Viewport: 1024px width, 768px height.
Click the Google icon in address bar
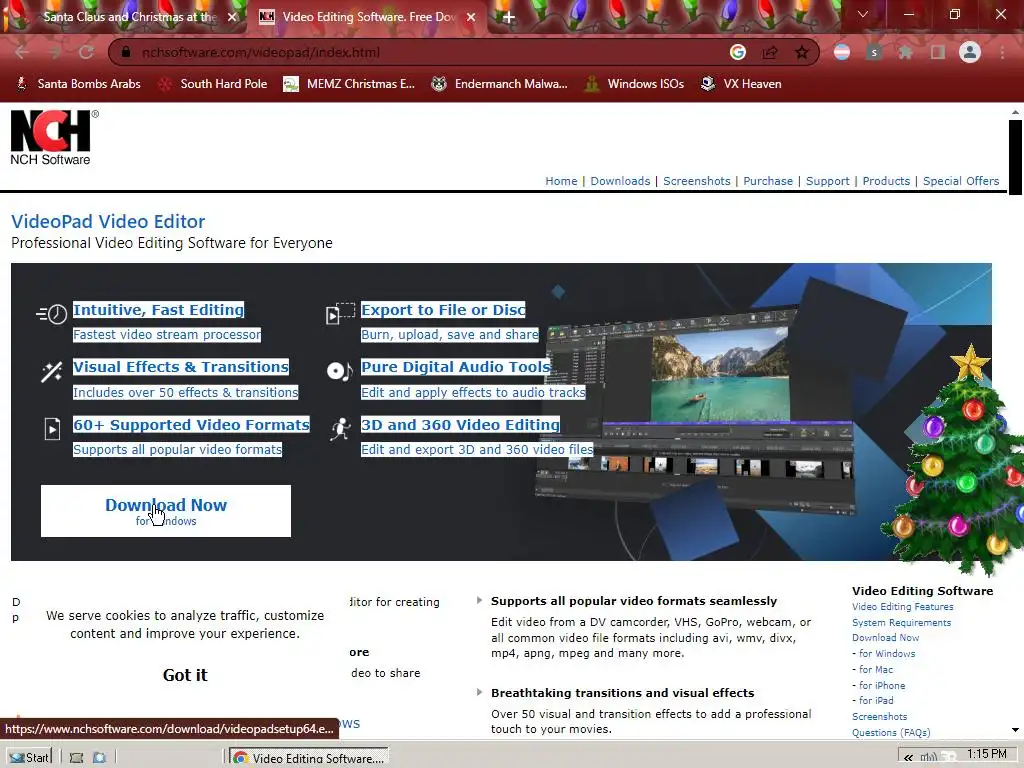(x=738, y=52)
